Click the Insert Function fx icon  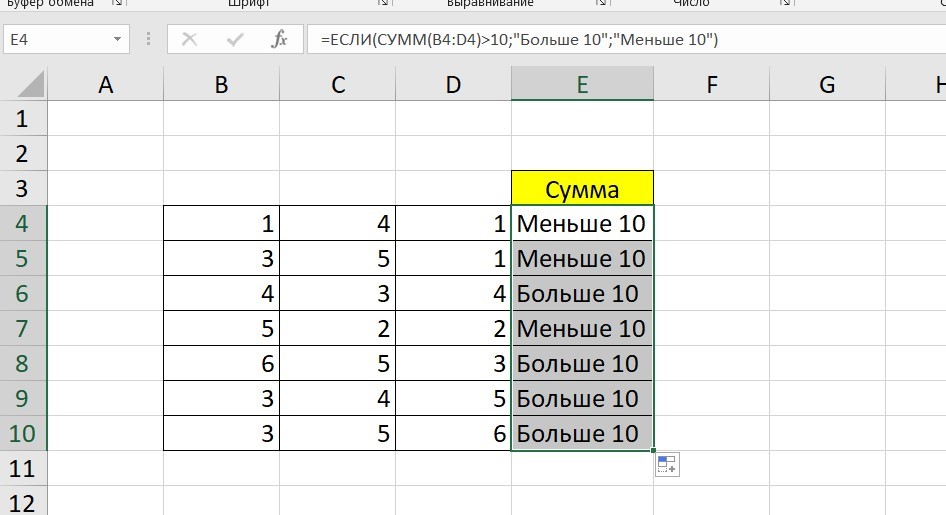pyautogui.click(x=280, y=40)
